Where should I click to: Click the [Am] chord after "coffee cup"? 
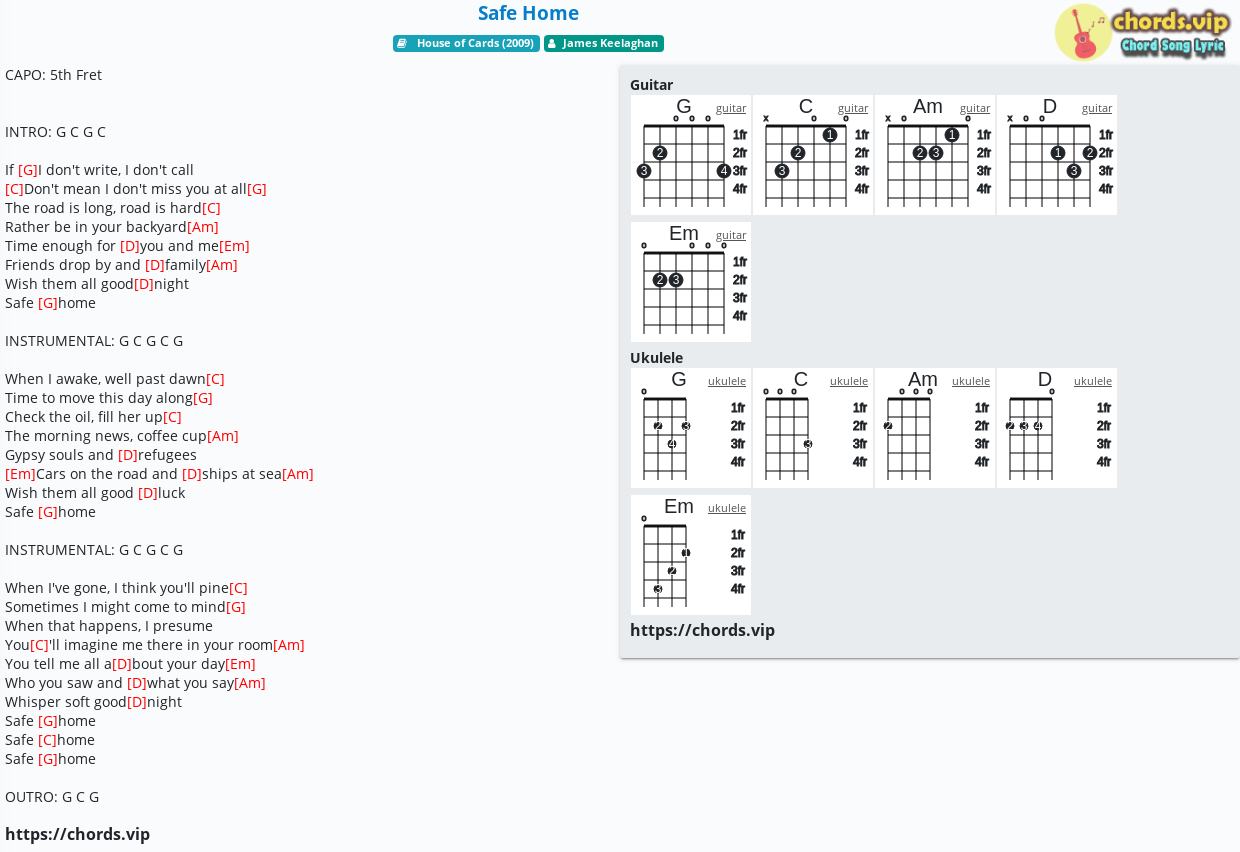223,436
